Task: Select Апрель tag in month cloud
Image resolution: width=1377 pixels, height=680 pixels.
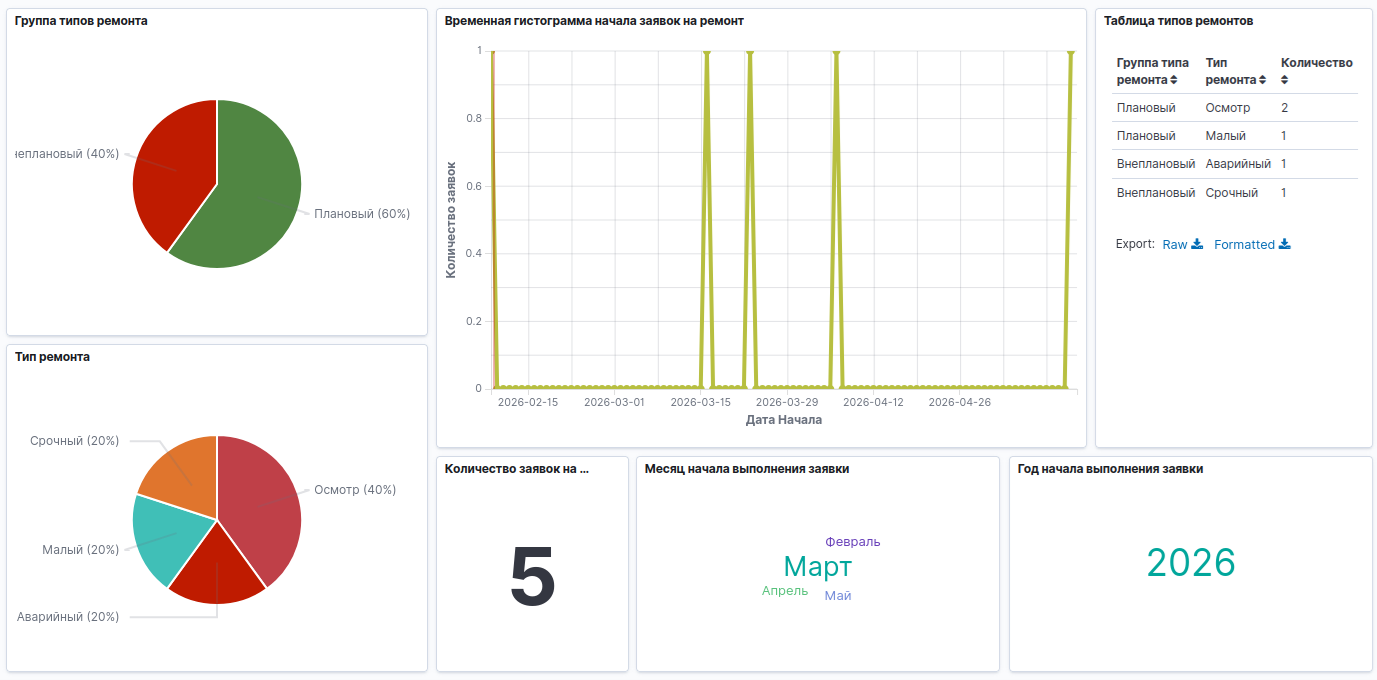Action: tap(785, 591)
